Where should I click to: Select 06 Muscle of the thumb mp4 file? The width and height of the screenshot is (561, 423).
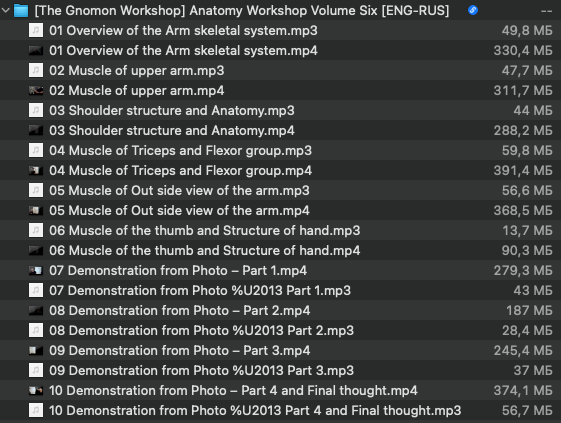point(280,251)
